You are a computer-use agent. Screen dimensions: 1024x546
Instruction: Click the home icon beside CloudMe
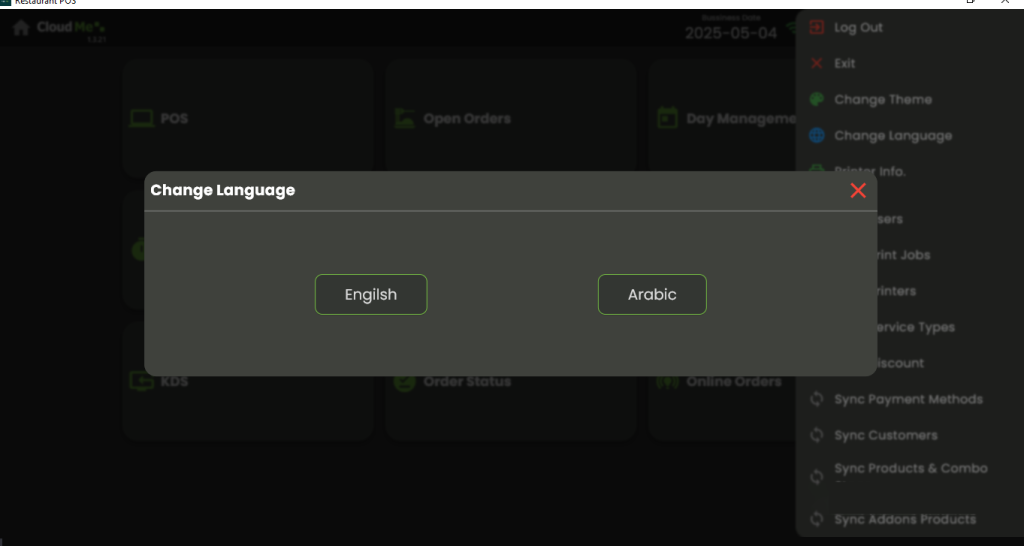(x=21, y=28)
